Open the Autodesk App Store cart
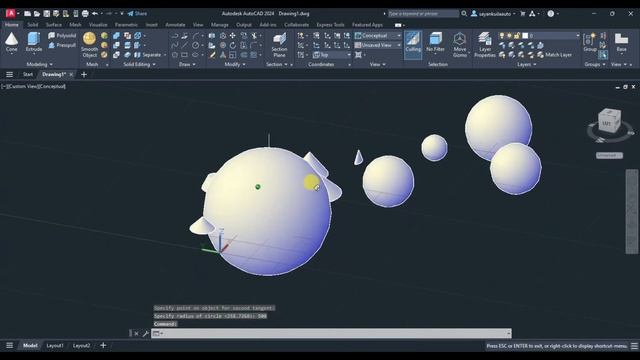This screenshot has height=360, width=640. [x=522, y=13]
